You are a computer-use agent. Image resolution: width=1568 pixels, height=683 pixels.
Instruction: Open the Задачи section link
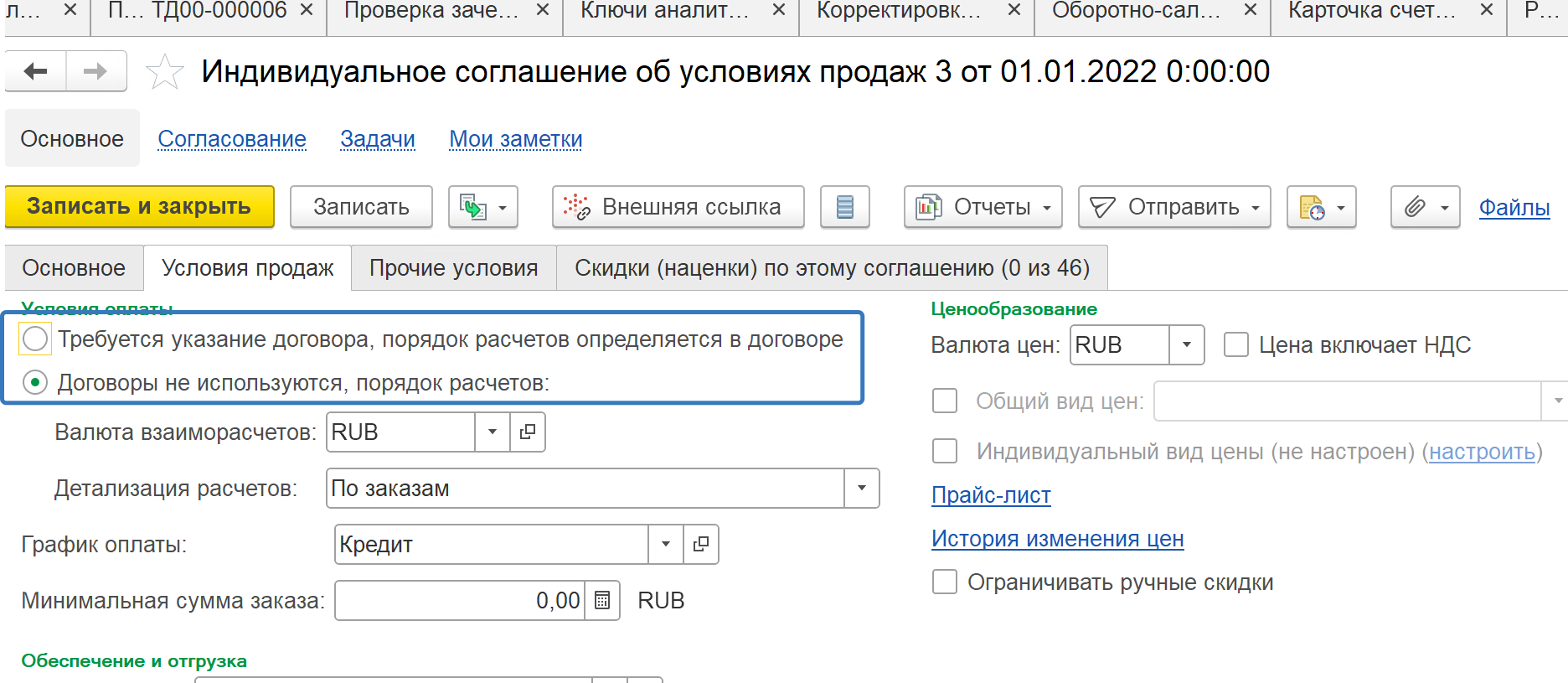[x=378, y=139]
